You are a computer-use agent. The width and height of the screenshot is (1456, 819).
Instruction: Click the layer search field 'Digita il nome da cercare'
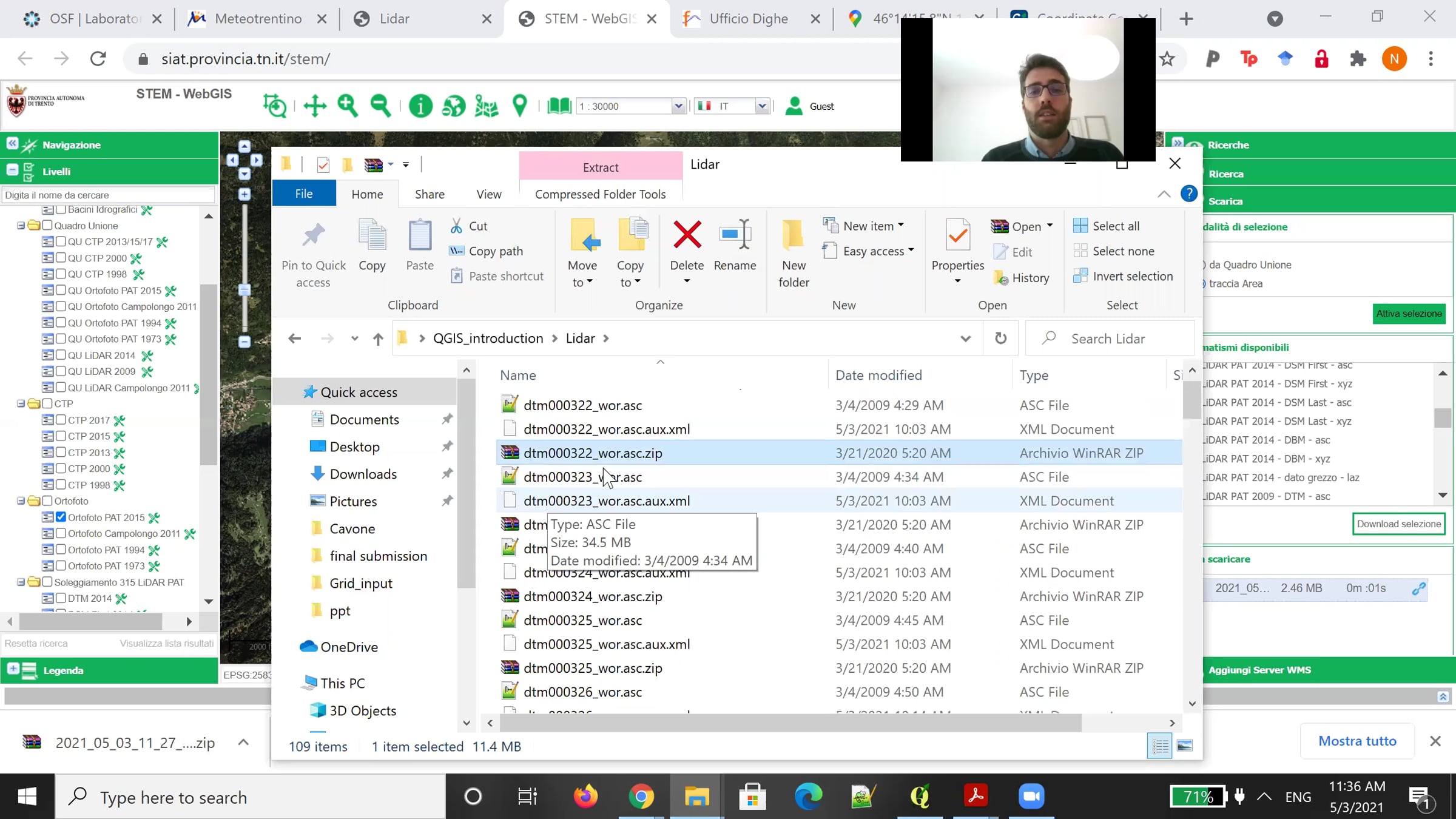[109, 195]
